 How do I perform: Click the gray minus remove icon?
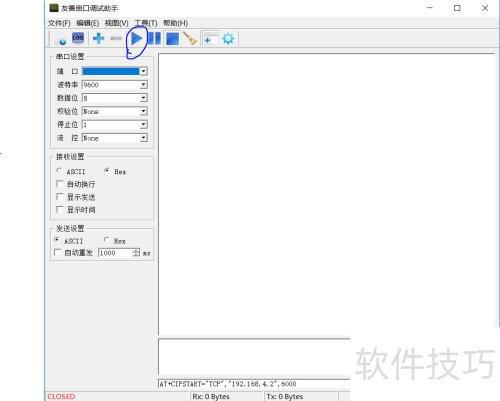pos(116,39)
